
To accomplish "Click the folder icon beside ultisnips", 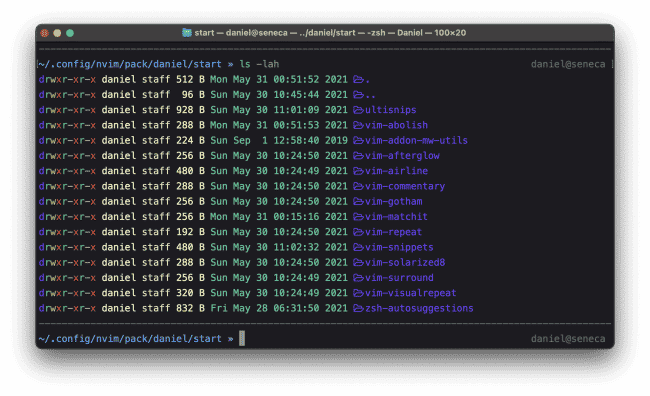I will point(358,110).
